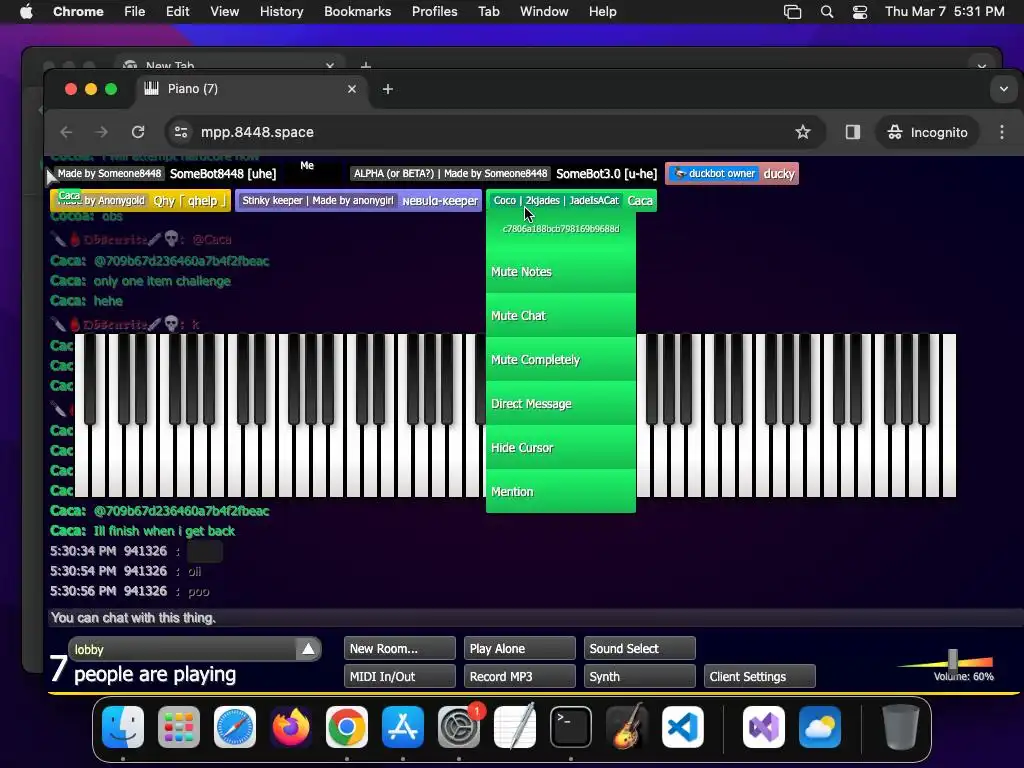Open Spotlight search in menu bar
This screenshot has height=768, width=1024.
click(827, 12)
